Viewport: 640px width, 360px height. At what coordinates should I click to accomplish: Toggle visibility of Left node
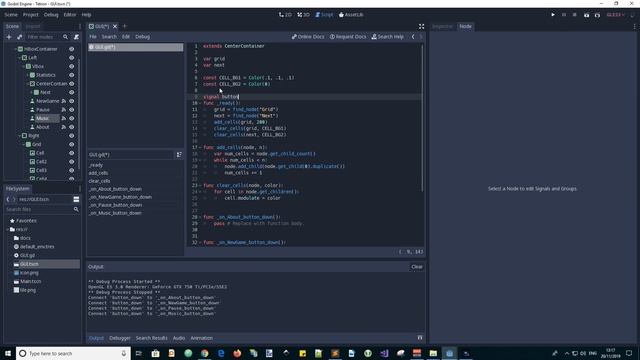tap(71, 58)
